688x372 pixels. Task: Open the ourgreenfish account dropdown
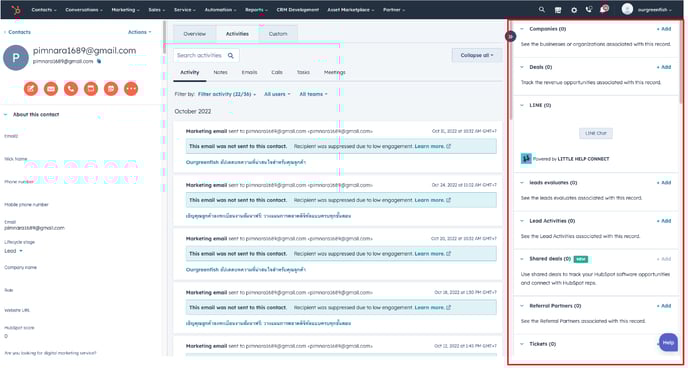pos(655,10)
